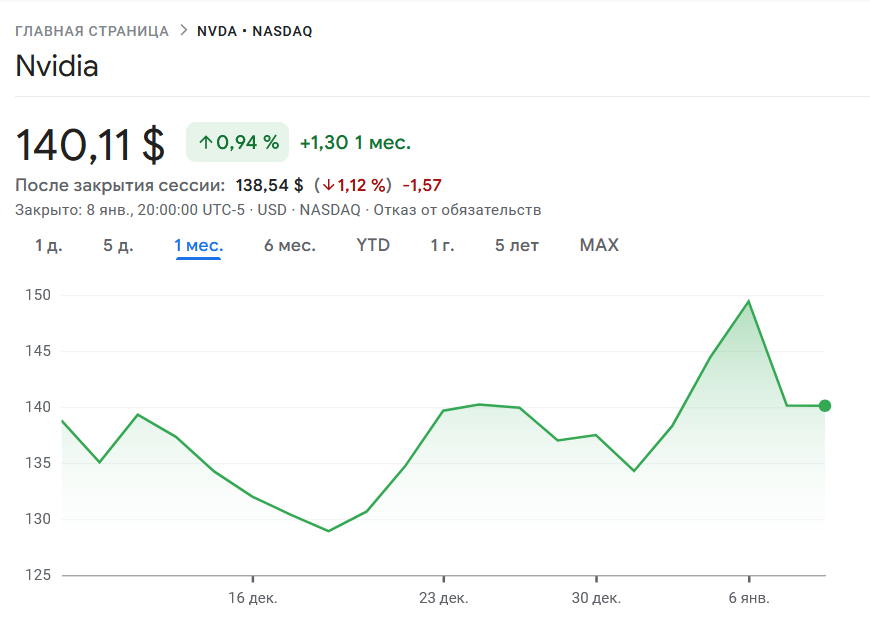This screenshot has height=623, width=870.
Task: Choose the 1 мес. range tab
Action: click(198, 245)
